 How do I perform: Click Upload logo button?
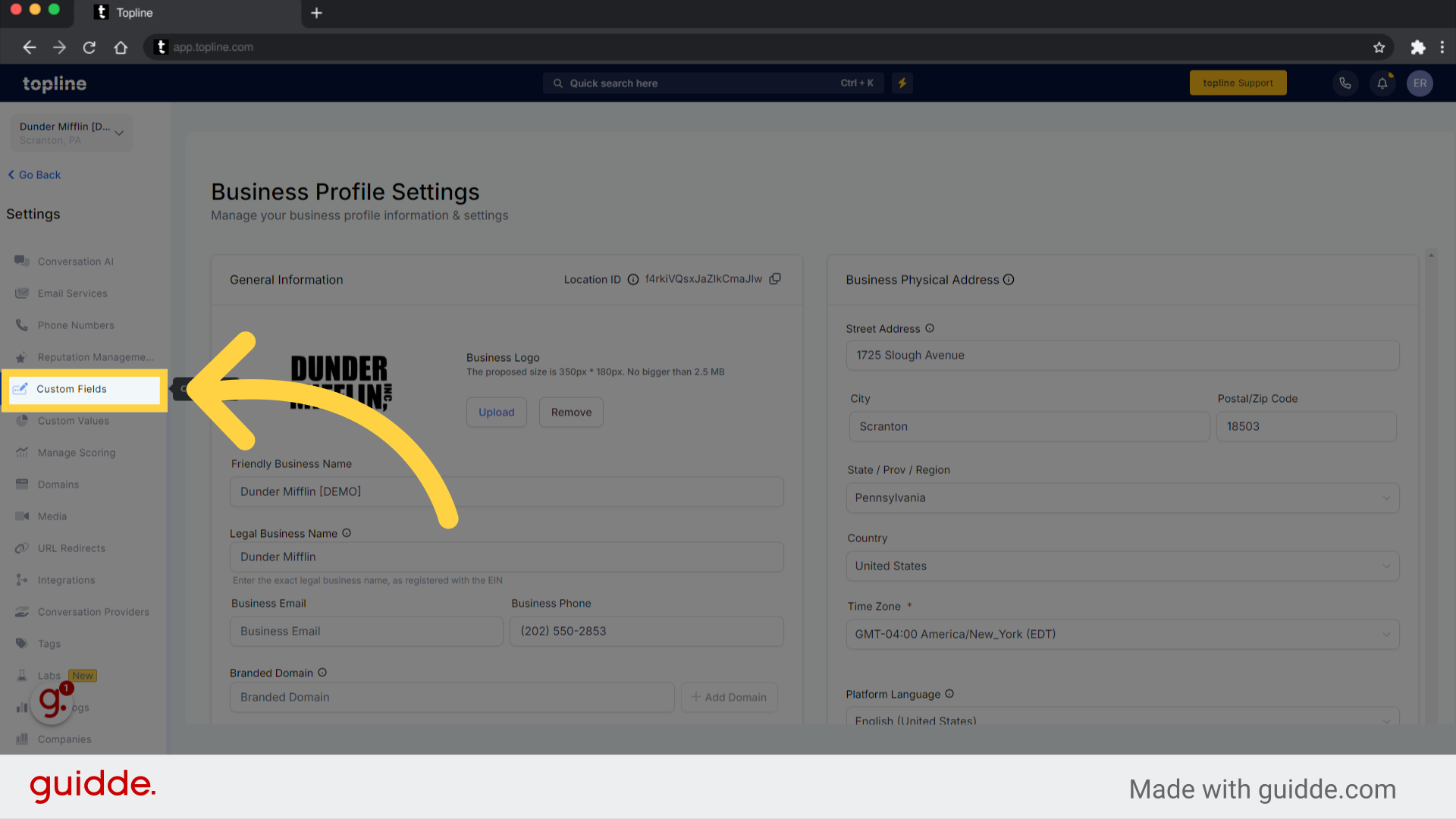point(497,413)
